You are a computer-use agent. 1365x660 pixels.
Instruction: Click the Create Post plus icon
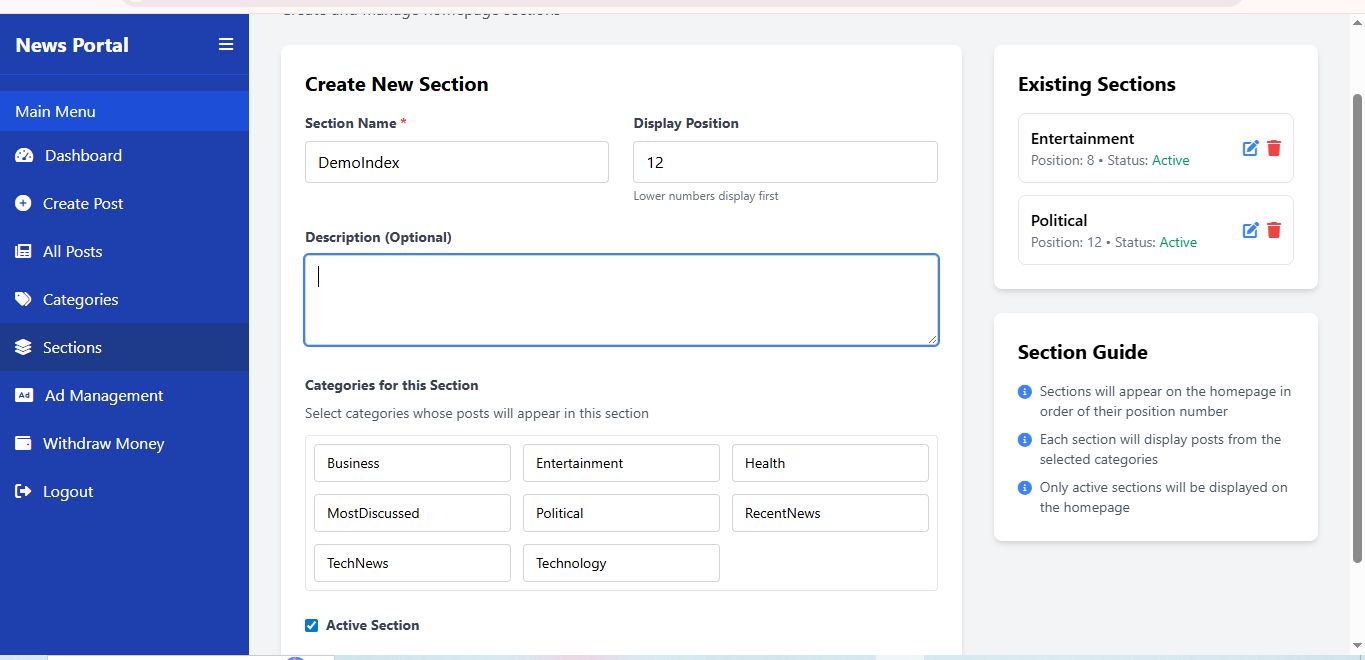[23, 204]
